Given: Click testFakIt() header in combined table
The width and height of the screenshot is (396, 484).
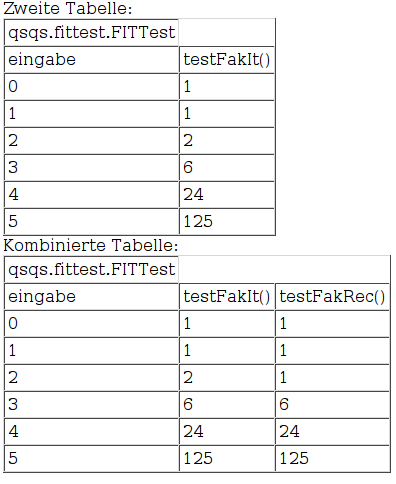Looking at the screenshot, I should pos(227,297).
